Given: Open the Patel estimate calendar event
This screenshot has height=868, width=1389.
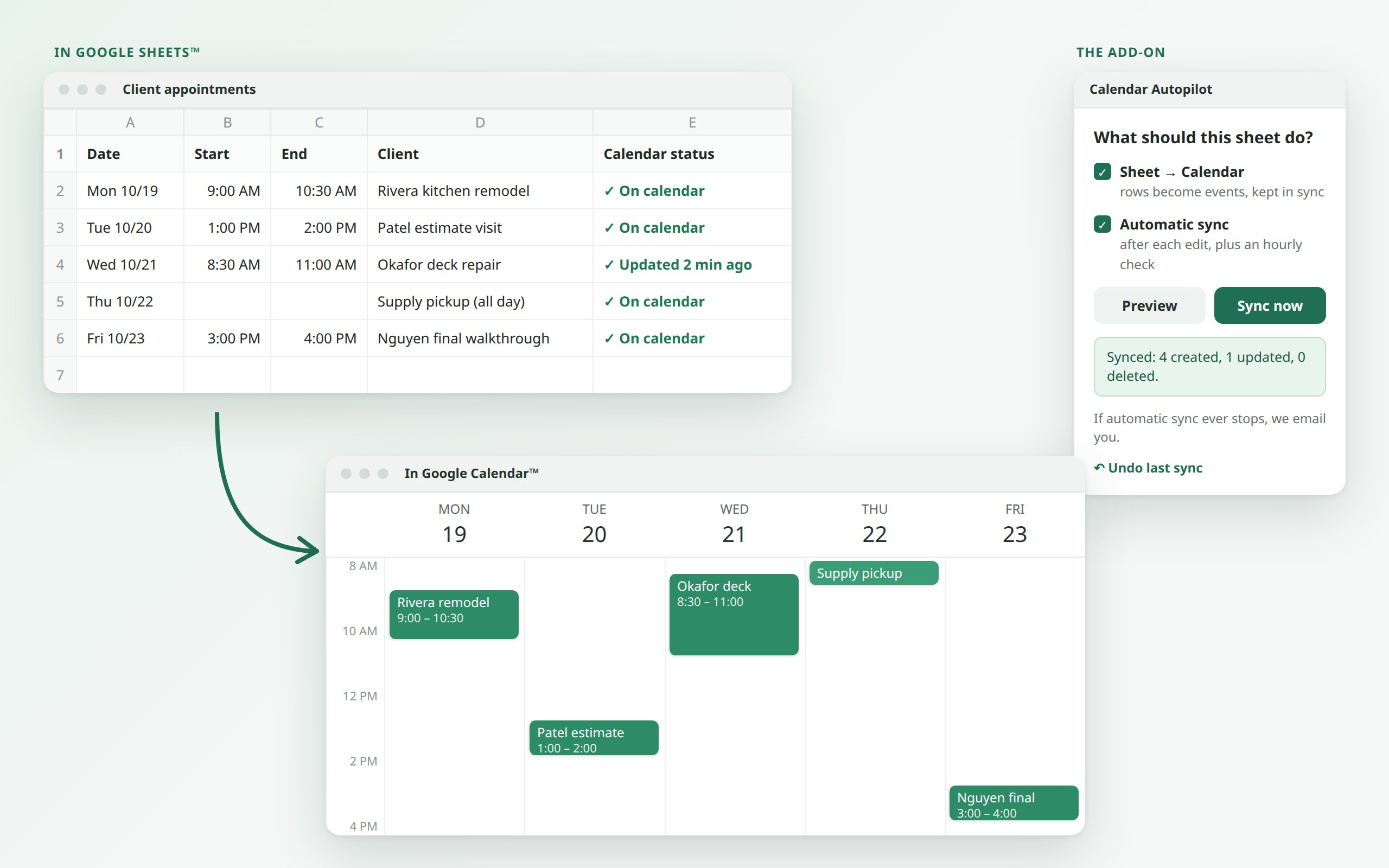Looking at the screenshot, I should 594,738.
